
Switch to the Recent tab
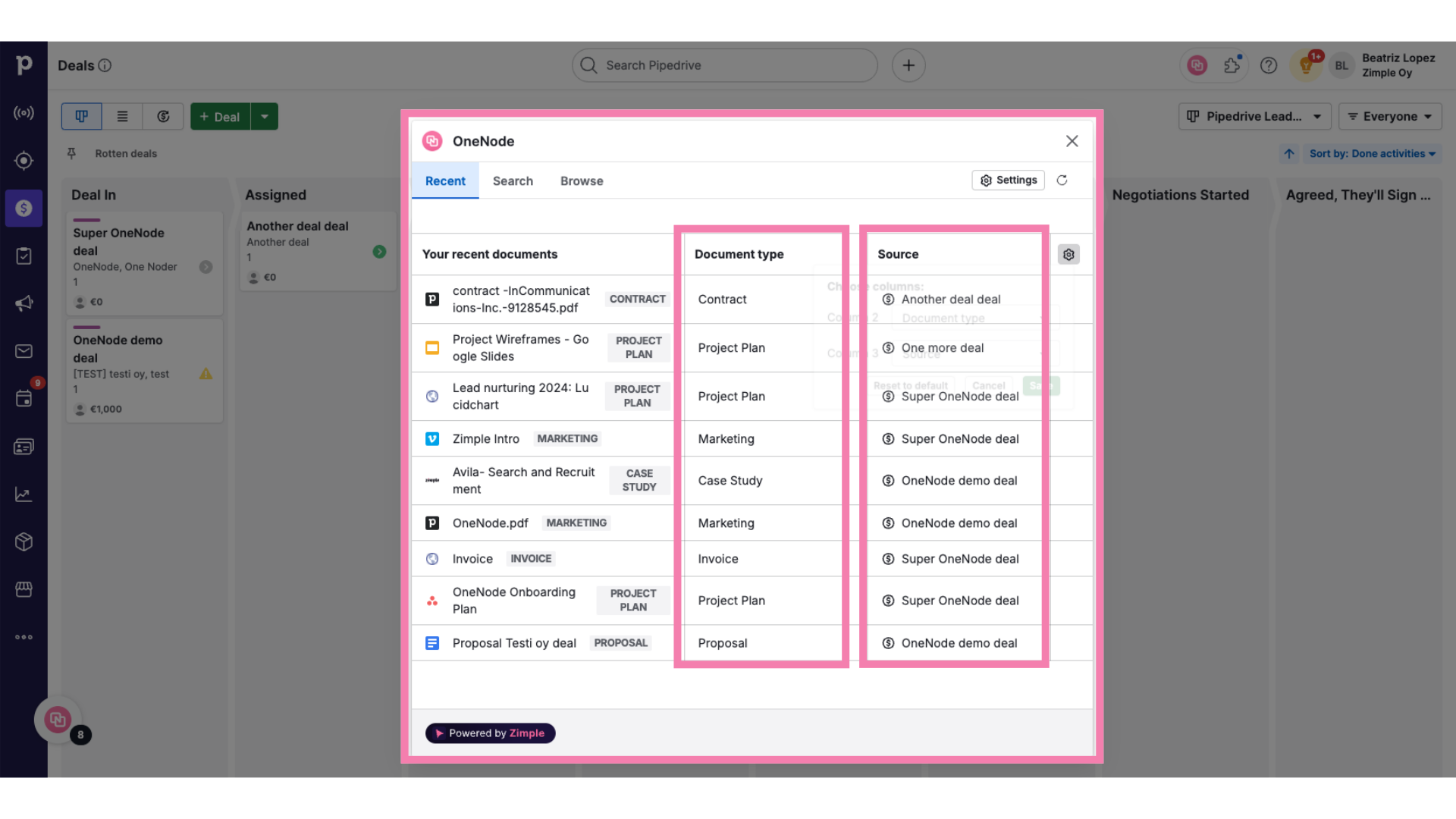pos(445,180)
